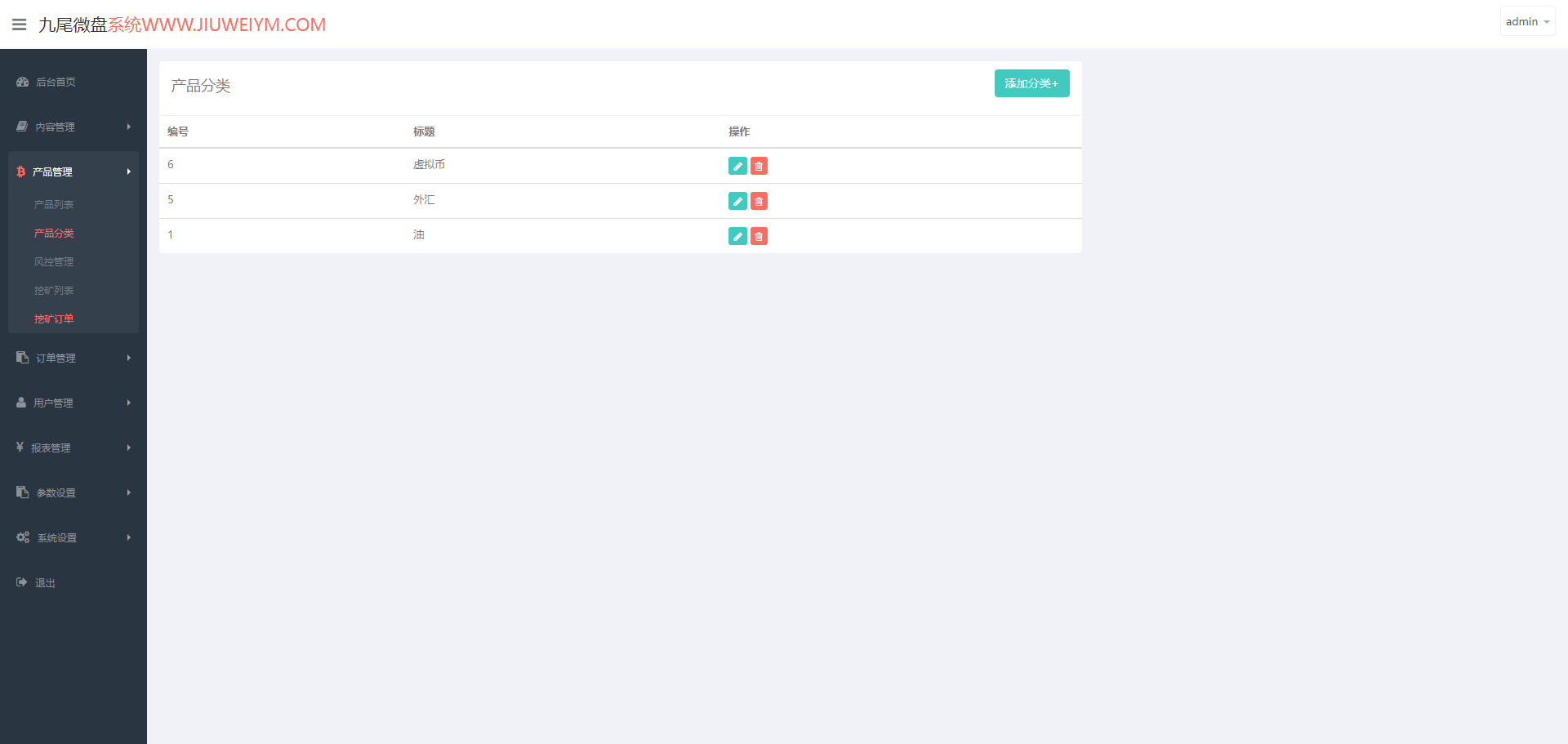Screen dimensions: 1568x744
Task: Open the 参数设置 sidebar menu
Action: [73, 492]
